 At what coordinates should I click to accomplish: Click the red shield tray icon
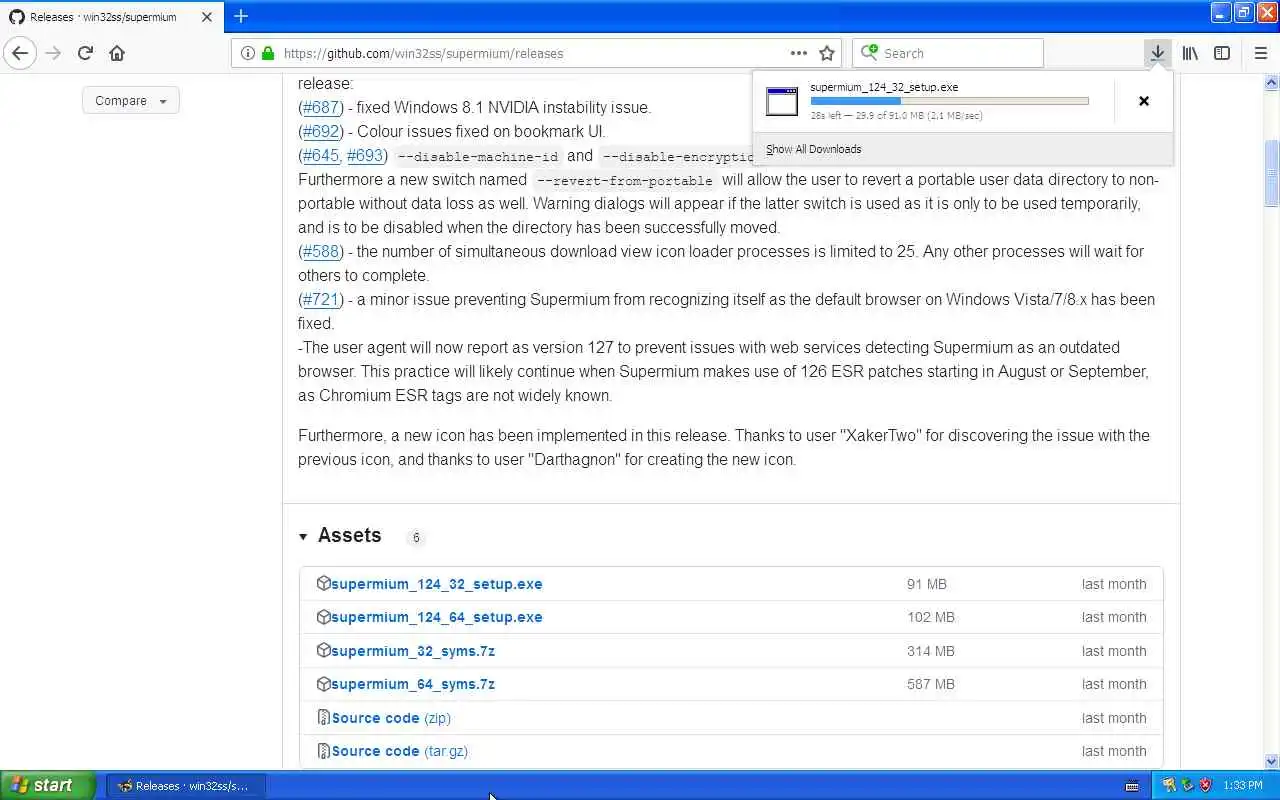[1205, 785]
